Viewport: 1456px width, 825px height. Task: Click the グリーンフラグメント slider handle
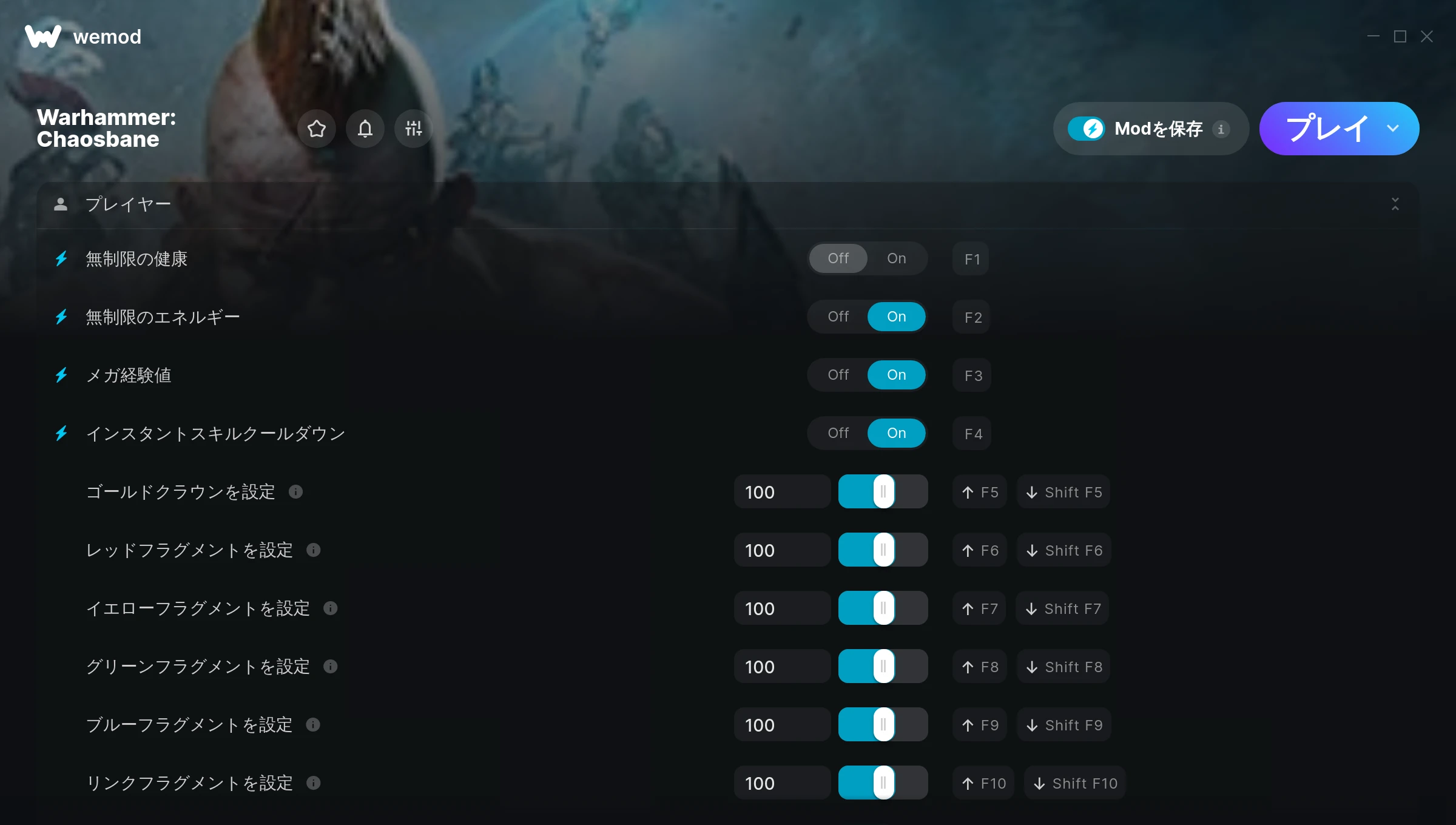tap(883, 666)
